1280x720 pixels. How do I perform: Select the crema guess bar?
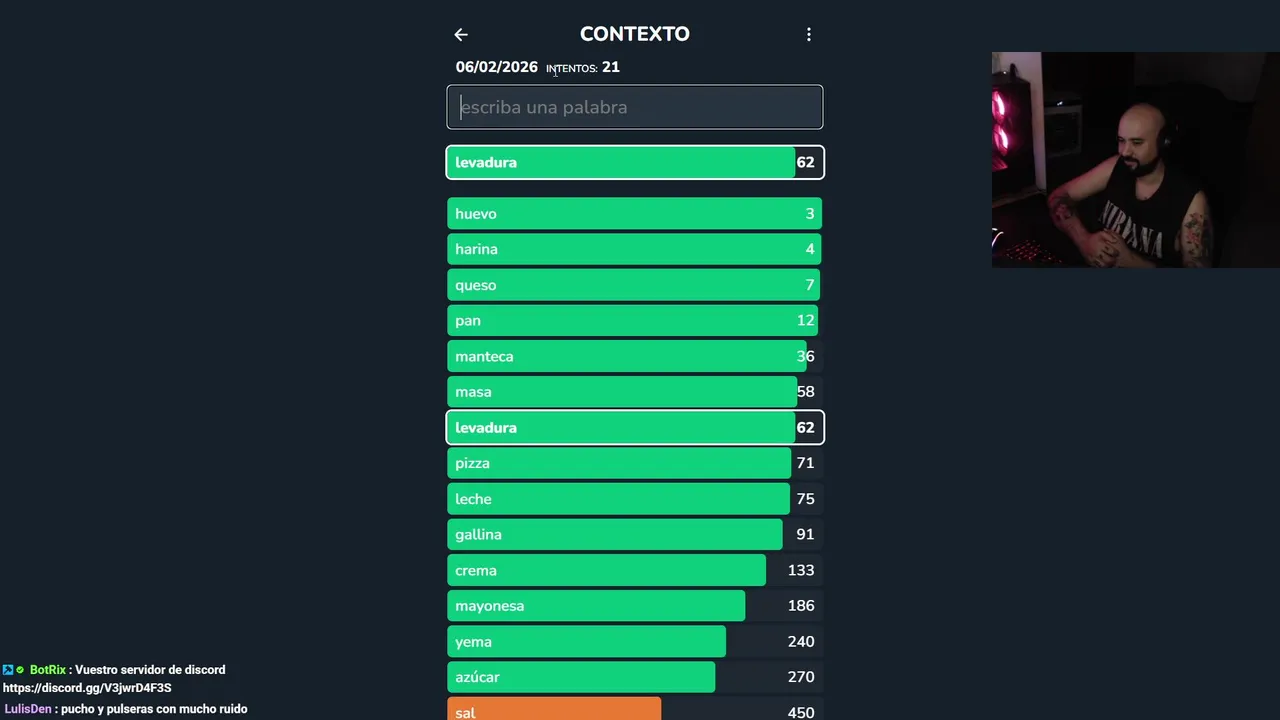click(x=635, y=570)
